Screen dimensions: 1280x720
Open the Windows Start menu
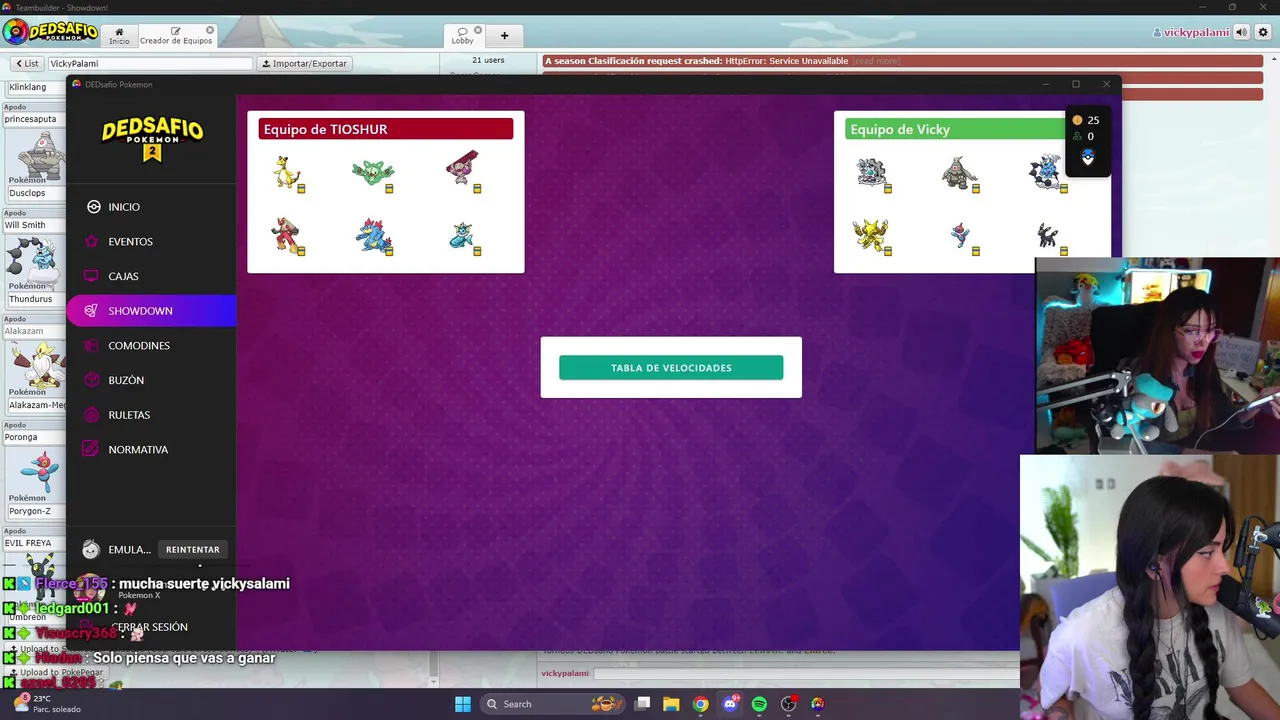click(x=463, y=704)
